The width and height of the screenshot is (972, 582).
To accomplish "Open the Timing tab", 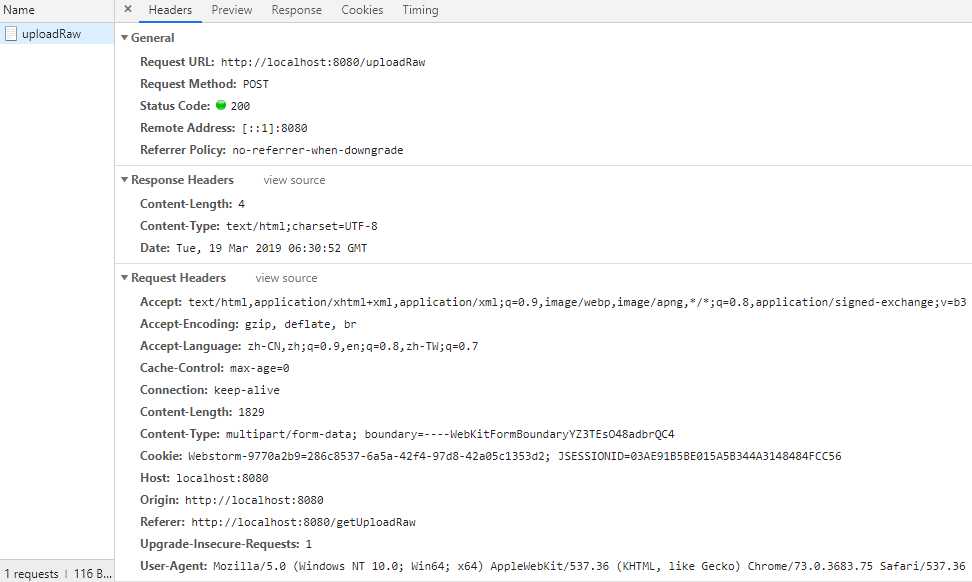I will (x=420, y=10).
